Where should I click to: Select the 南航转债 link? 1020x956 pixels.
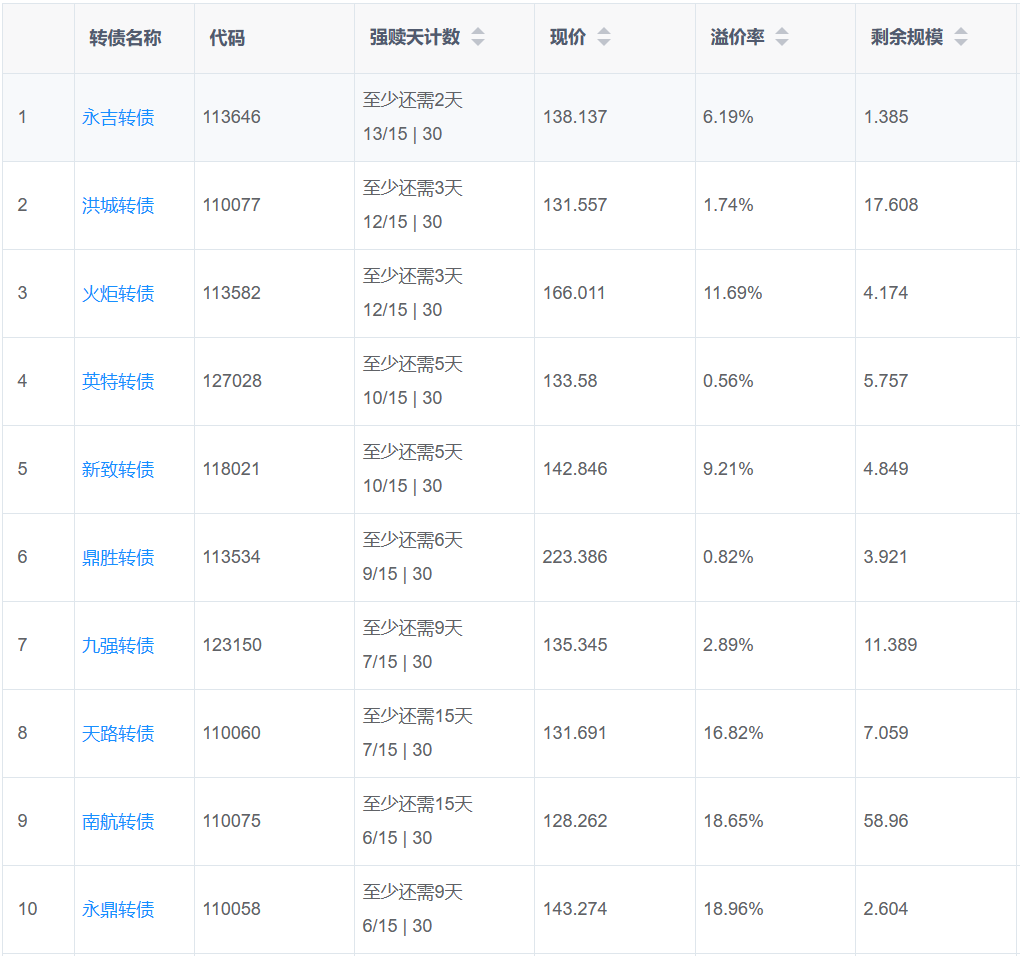(x=118, y=822)
